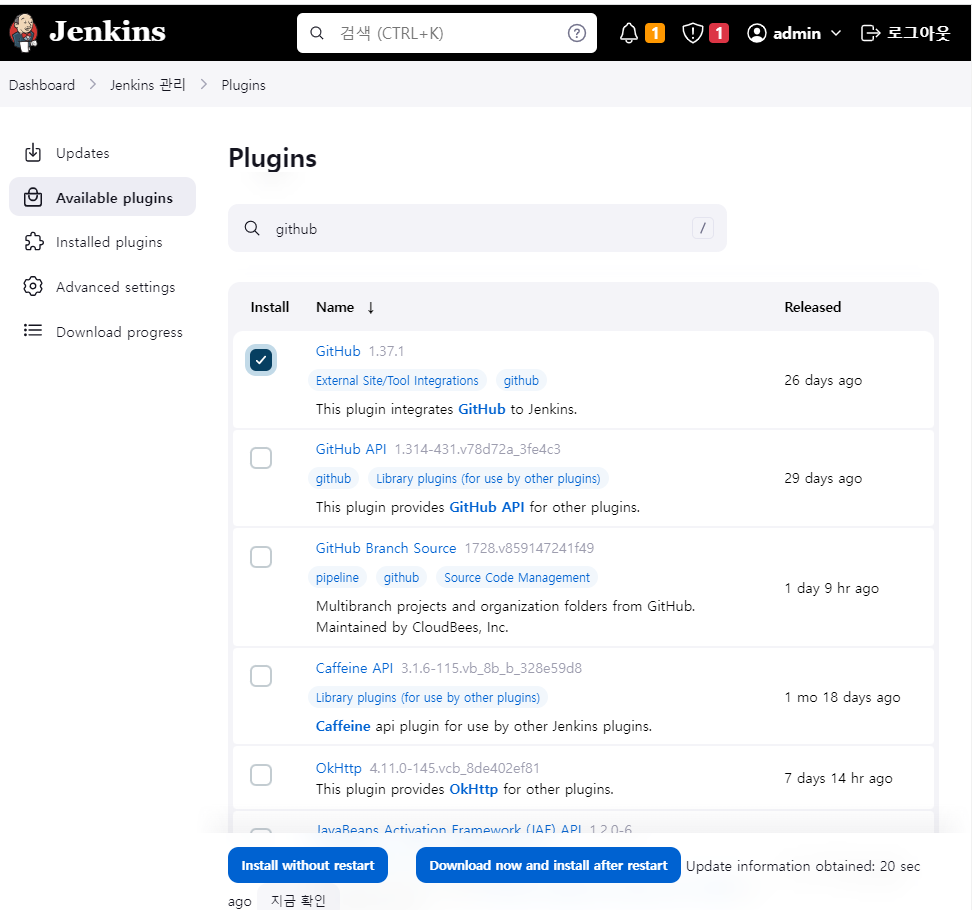Click the slash shortcut key hint
The height and width of the screenshot is (910, 972).
coord(702,228)
